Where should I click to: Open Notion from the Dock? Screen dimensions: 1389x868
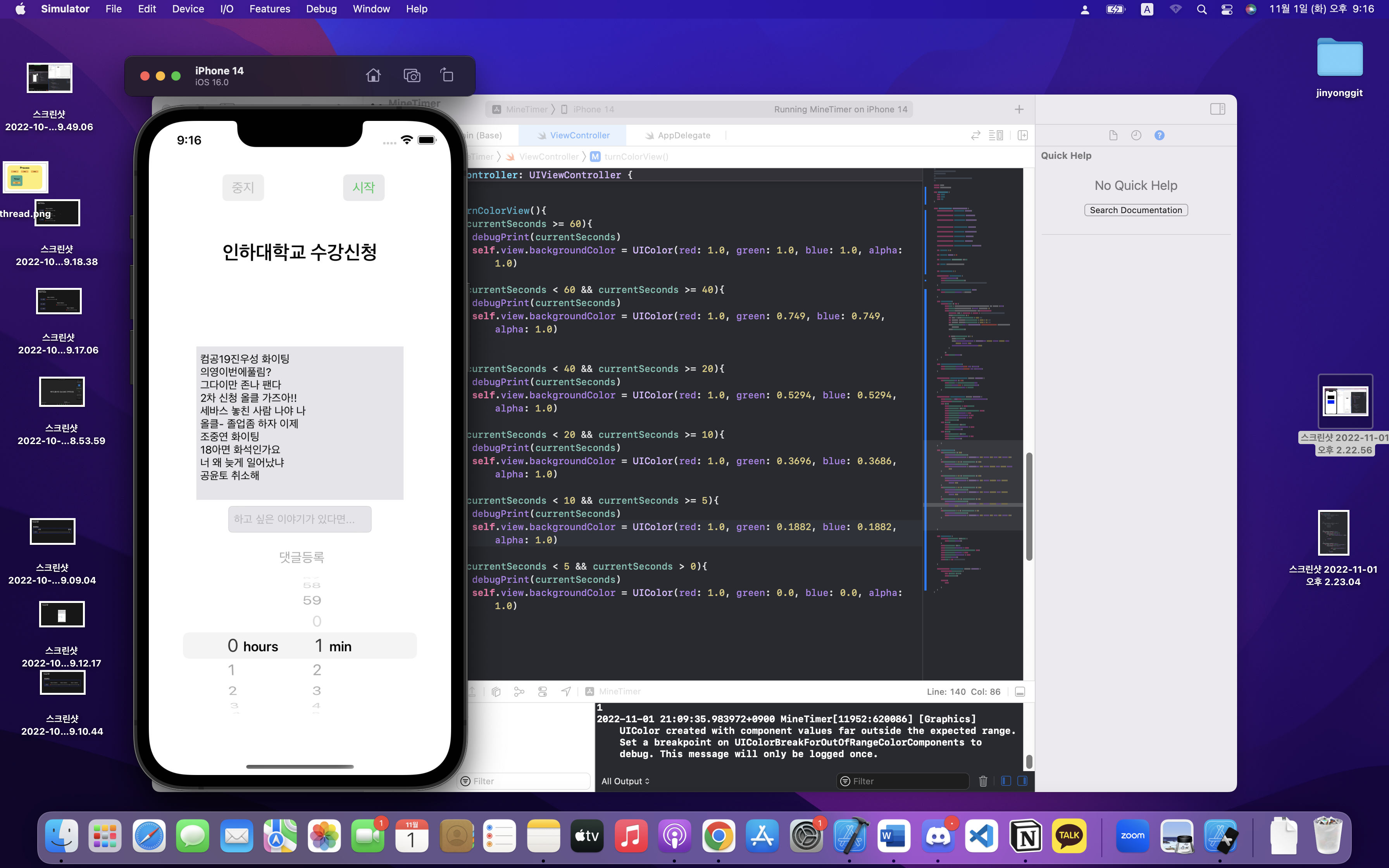pyautogui.click(x=1026, y=837)
